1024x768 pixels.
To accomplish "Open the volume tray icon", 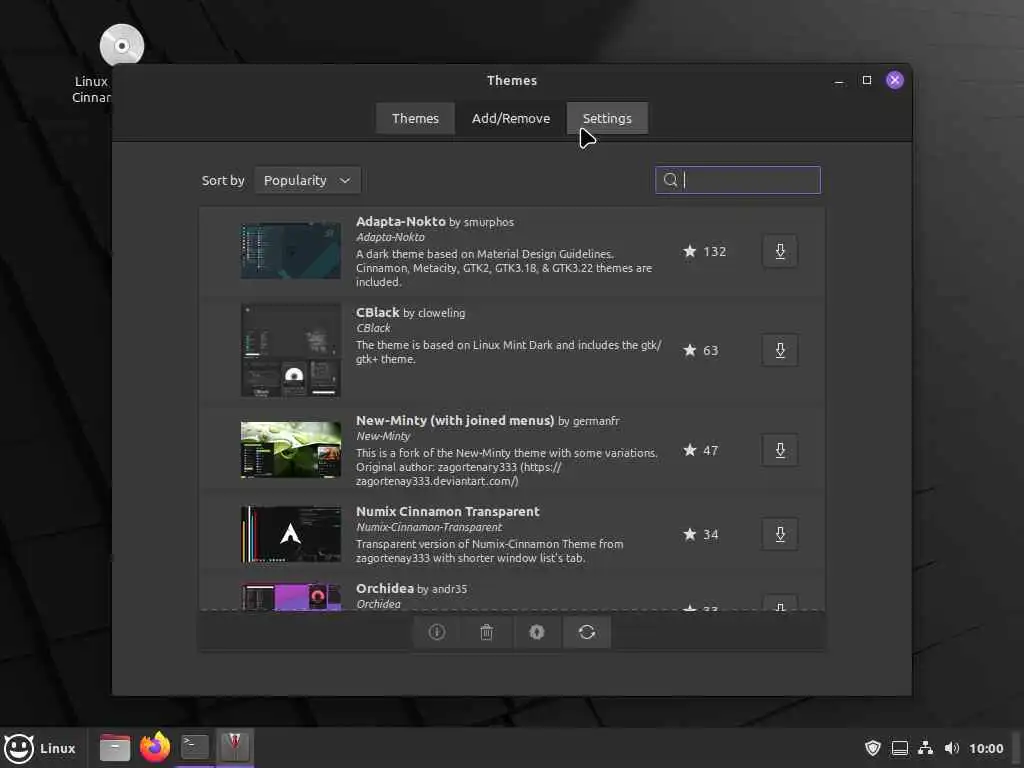I will [x=952, y=748].
